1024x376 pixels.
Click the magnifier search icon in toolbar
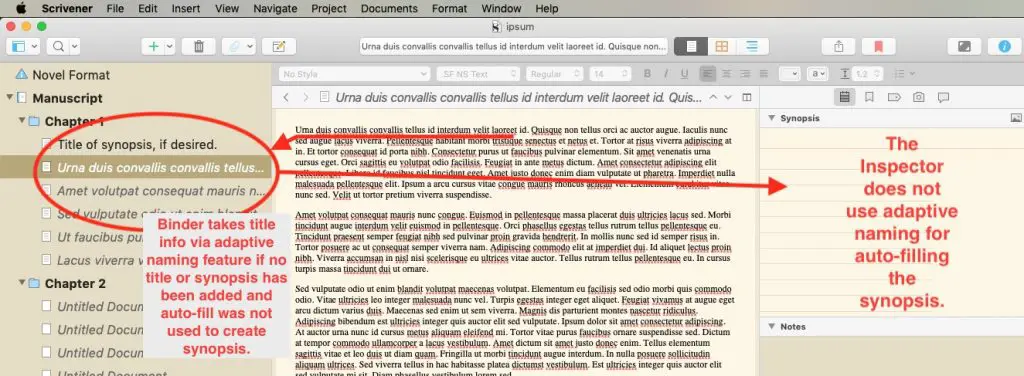coord(59,46)
